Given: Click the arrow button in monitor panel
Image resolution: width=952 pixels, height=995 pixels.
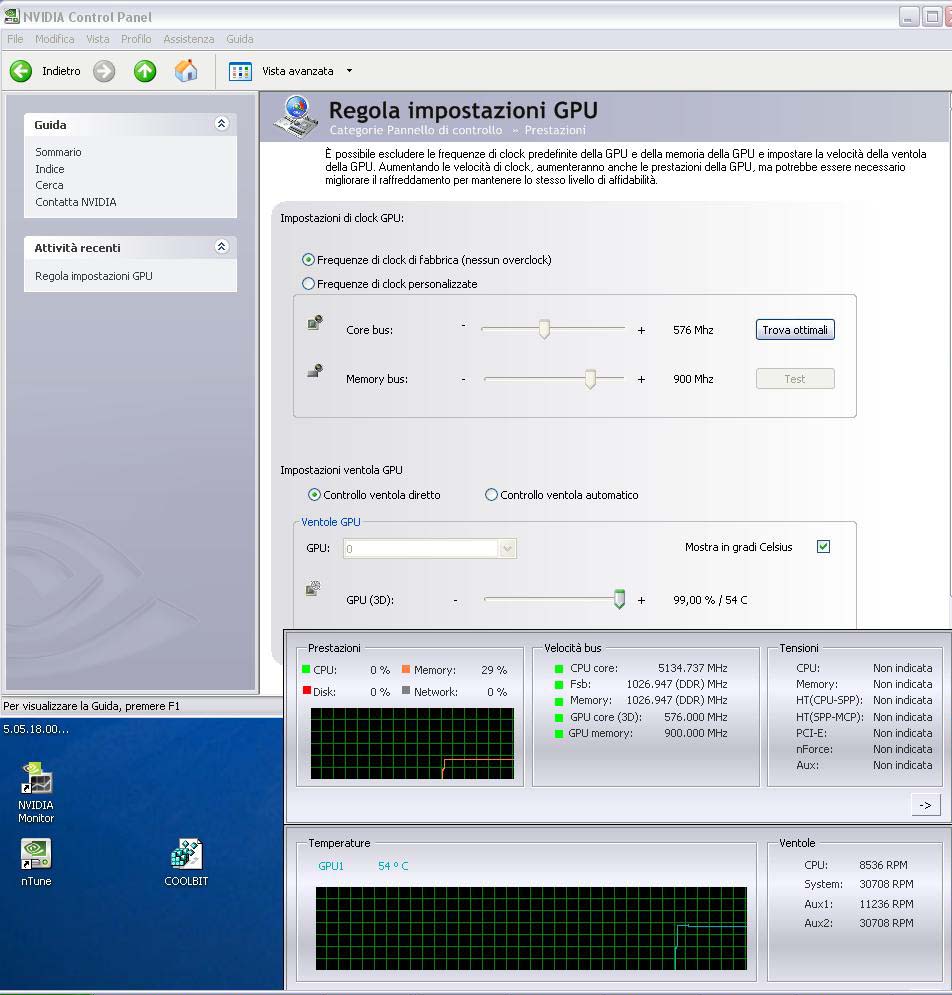Looking at the screenshot, I should (925, 805).
